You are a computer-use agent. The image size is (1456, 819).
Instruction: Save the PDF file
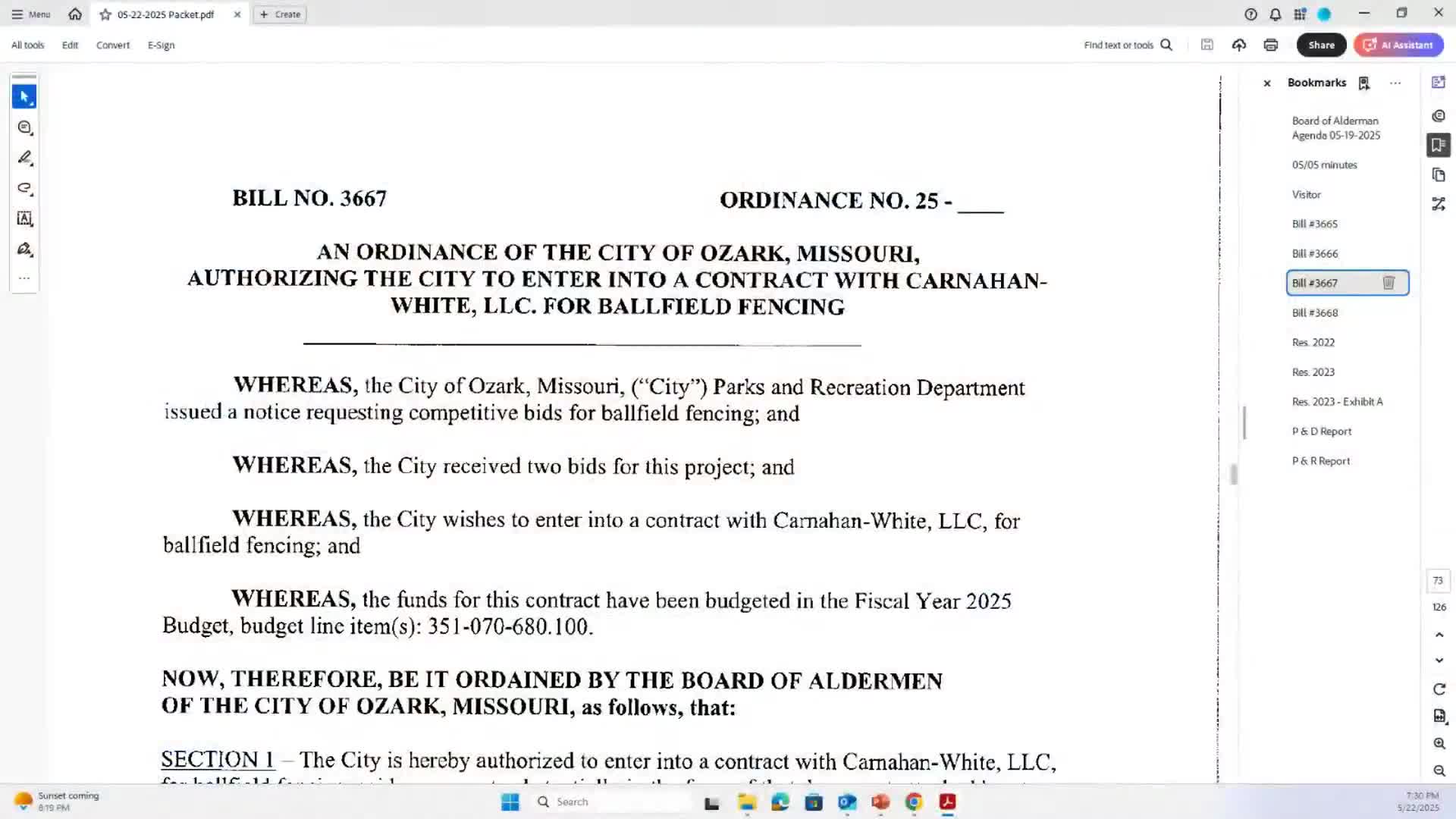point(1207,45)
